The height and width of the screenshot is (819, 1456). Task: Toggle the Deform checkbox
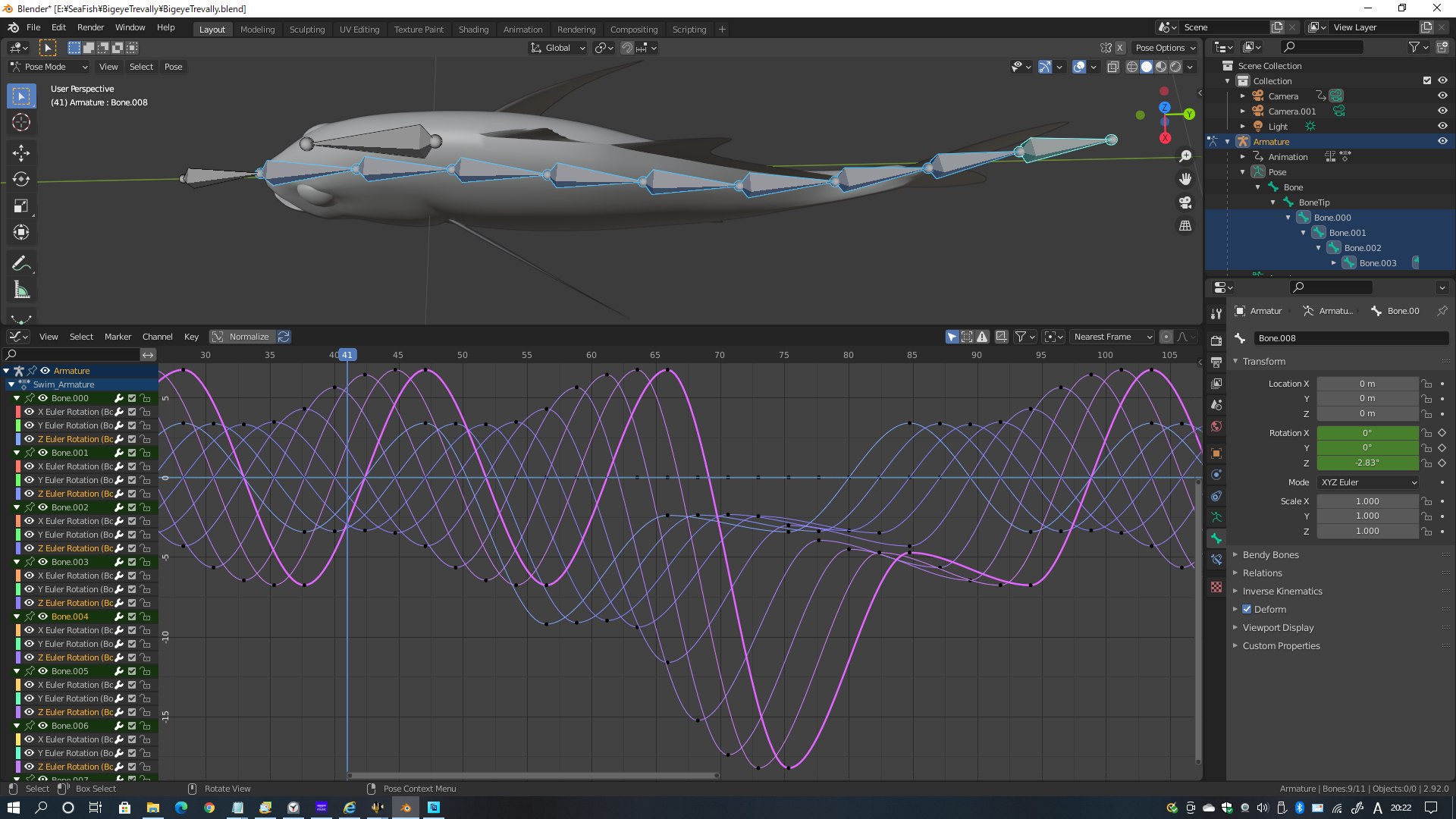pos(1247,609)
